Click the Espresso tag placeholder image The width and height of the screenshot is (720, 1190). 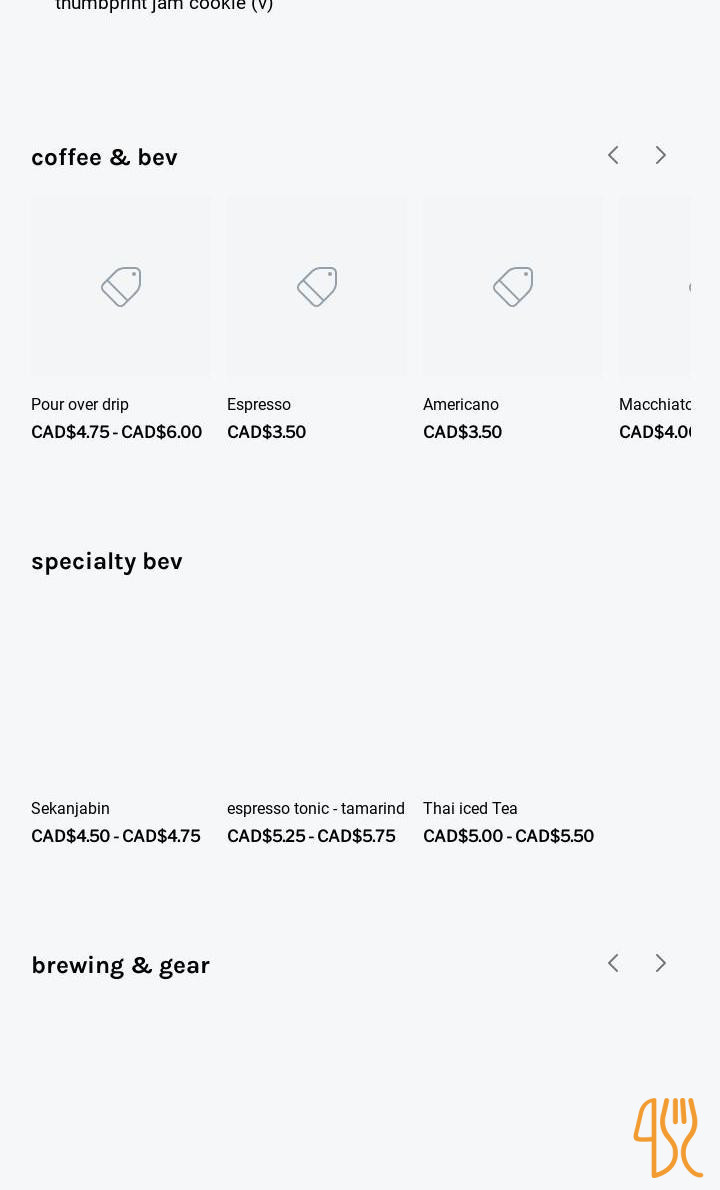pyautogui.click(x=317, y=287)
